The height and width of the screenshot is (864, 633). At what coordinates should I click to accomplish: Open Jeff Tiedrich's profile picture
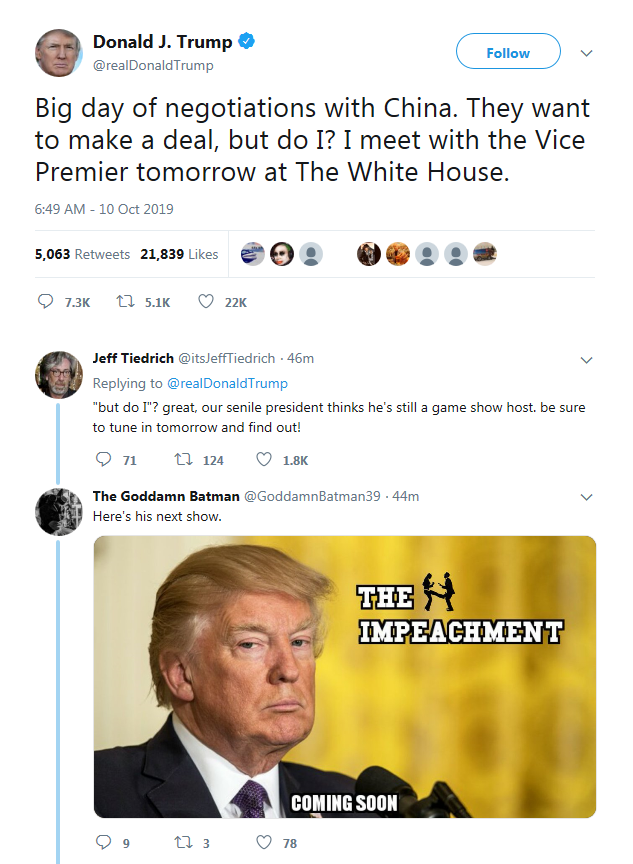pos(58,375)
